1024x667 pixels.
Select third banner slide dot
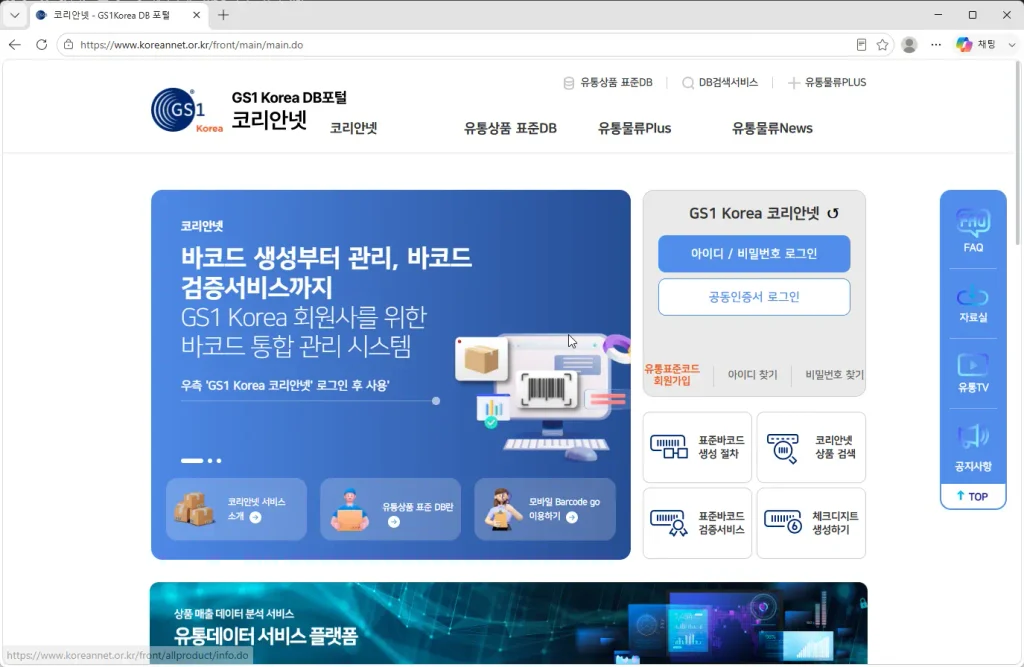coord(219,461)
